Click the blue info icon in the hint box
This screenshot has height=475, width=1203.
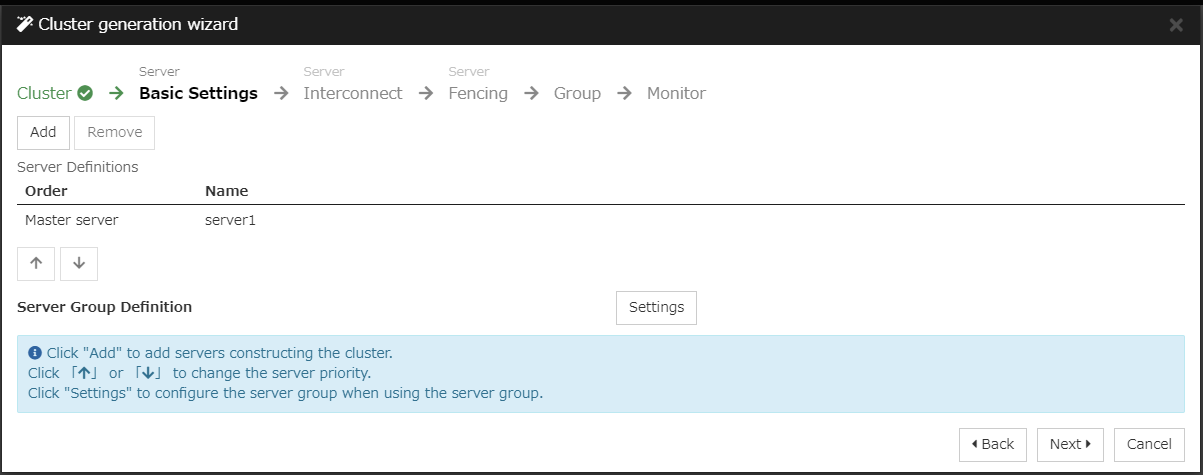click(35, 353)
